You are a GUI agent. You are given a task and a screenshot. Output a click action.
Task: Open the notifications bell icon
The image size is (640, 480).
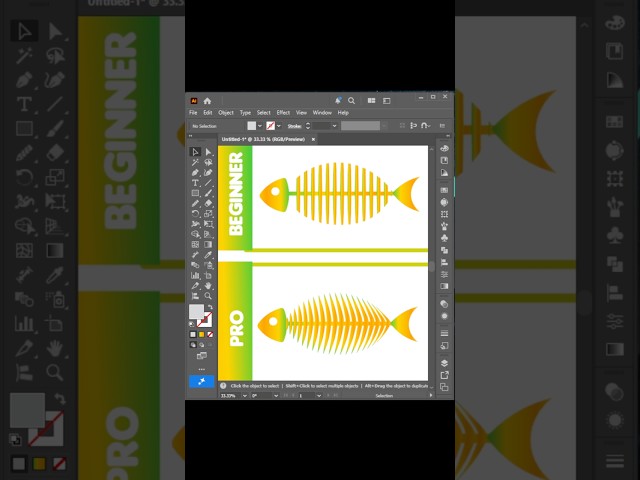(338, 100)
